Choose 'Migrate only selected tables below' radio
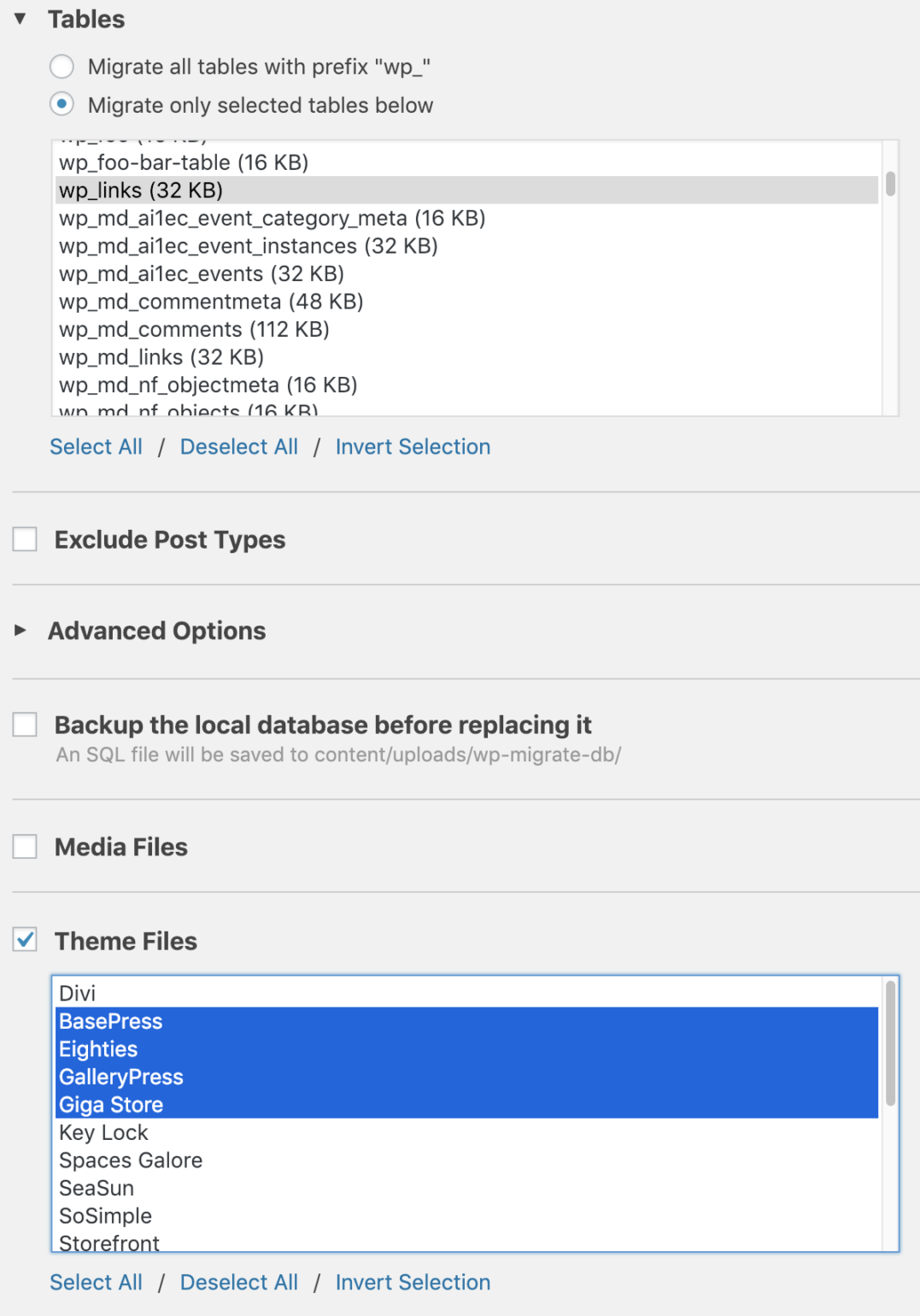Viewport: 920px width, 1316px height. (62, 104)
